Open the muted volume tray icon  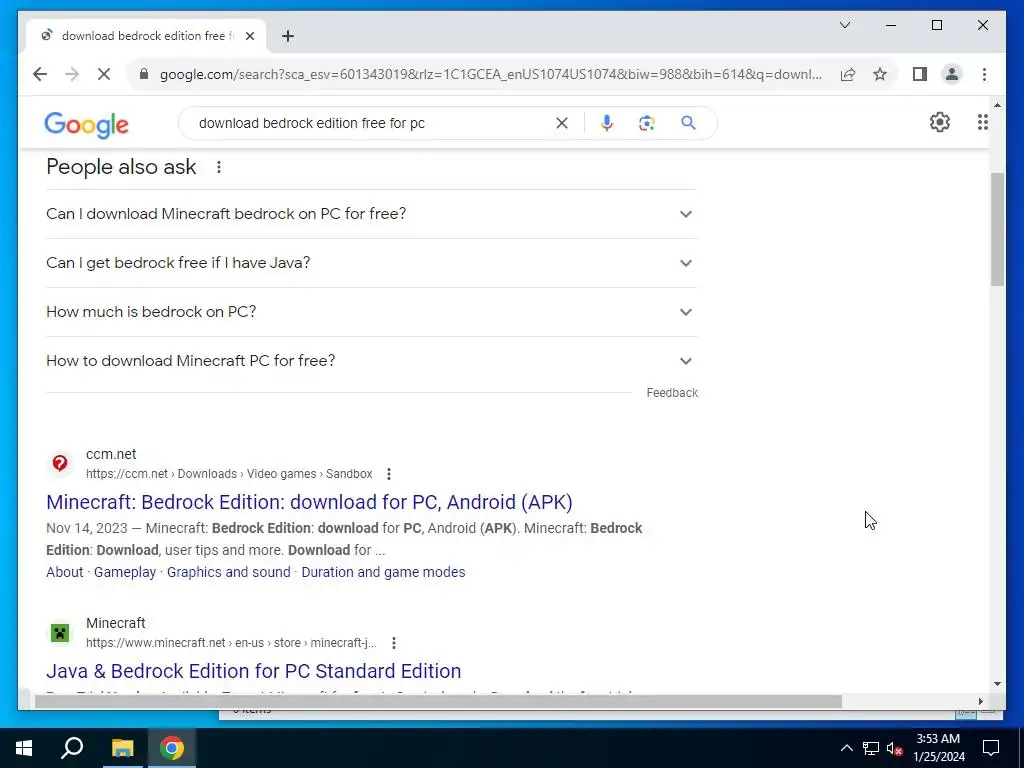(x=895, y=748)
